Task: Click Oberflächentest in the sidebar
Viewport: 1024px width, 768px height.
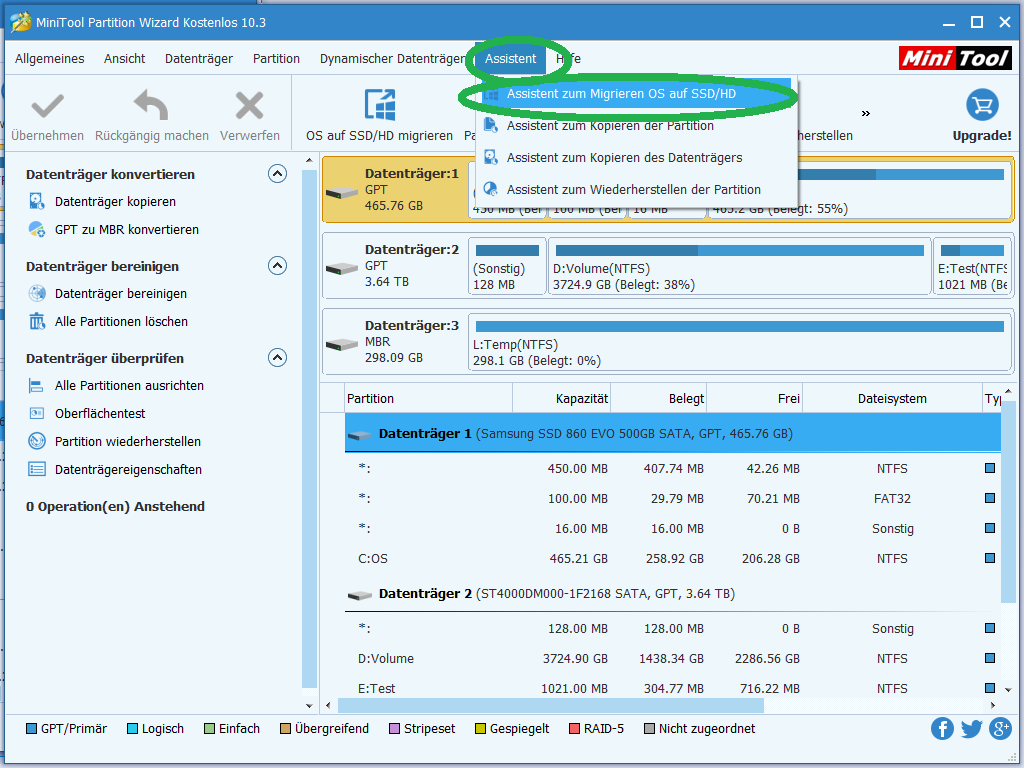Action: pos(100,413)
